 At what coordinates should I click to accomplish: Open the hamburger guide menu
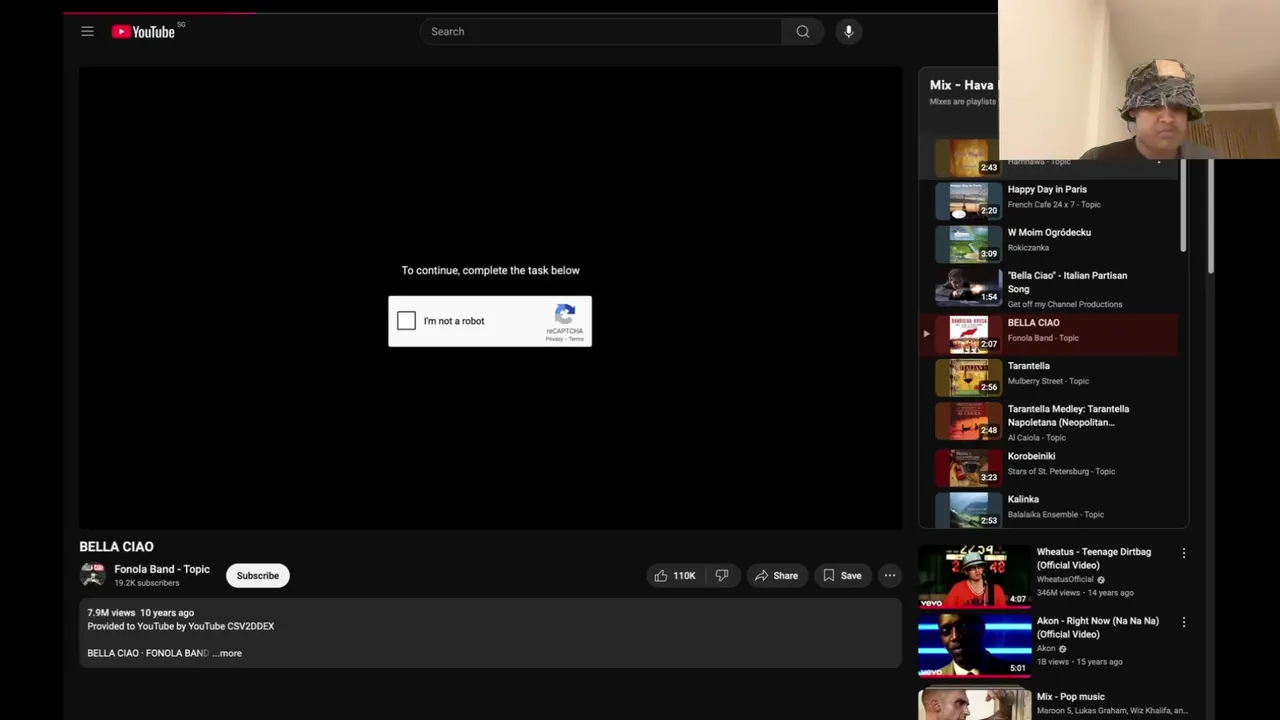tap(87, 31)
